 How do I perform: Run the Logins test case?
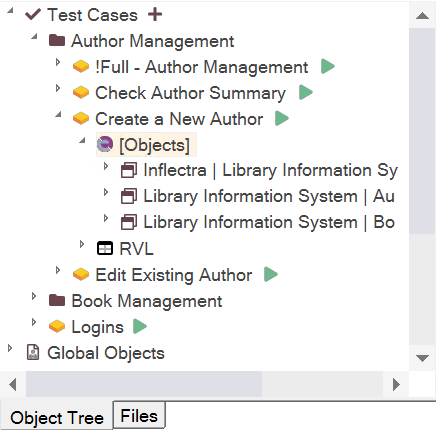[140, 326]
